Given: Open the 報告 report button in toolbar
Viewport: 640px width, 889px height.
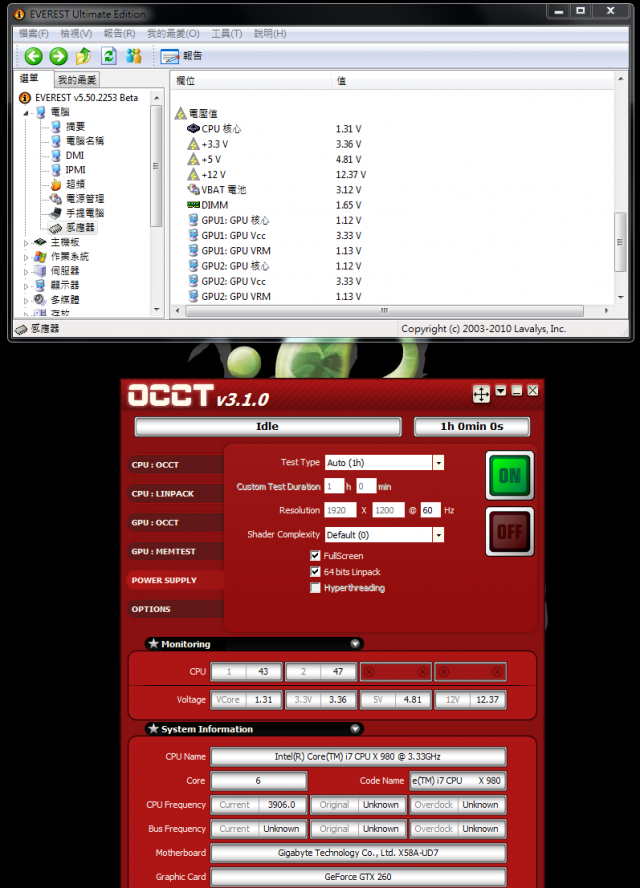Looking at the screenshot, I should point(181,56).
